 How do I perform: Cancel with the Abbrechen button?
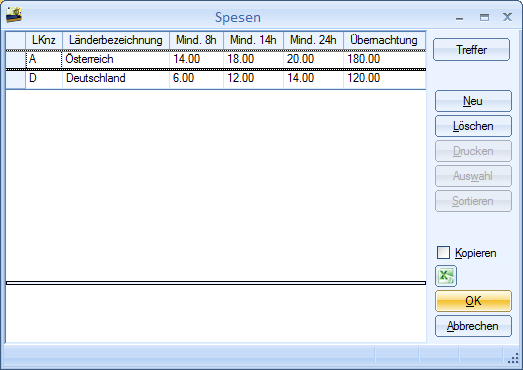click(x=473, y=326)
